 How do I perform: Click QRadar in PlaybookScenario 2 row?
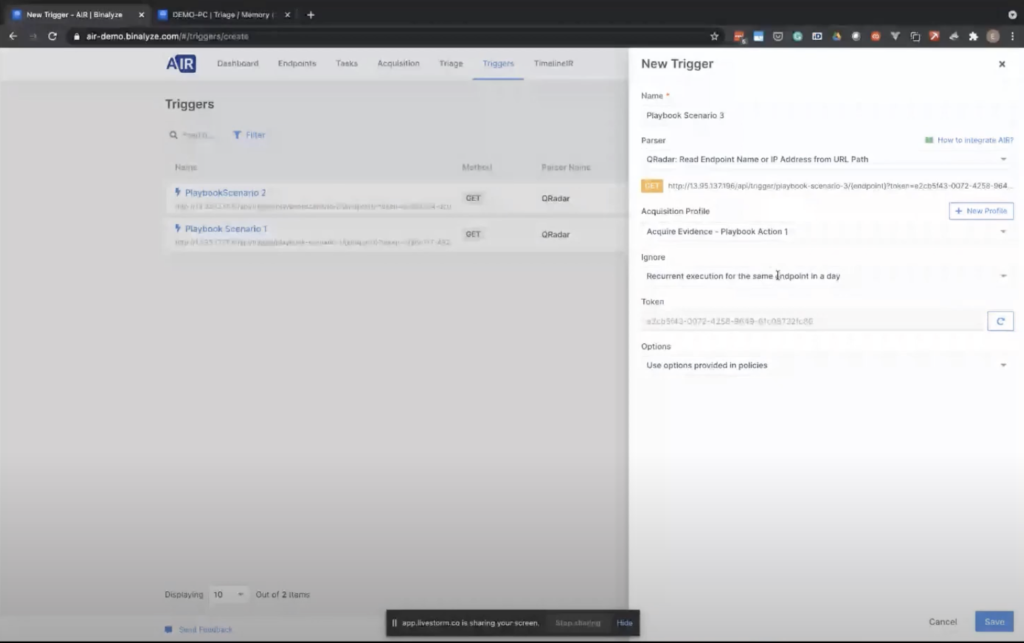point(555,198)
